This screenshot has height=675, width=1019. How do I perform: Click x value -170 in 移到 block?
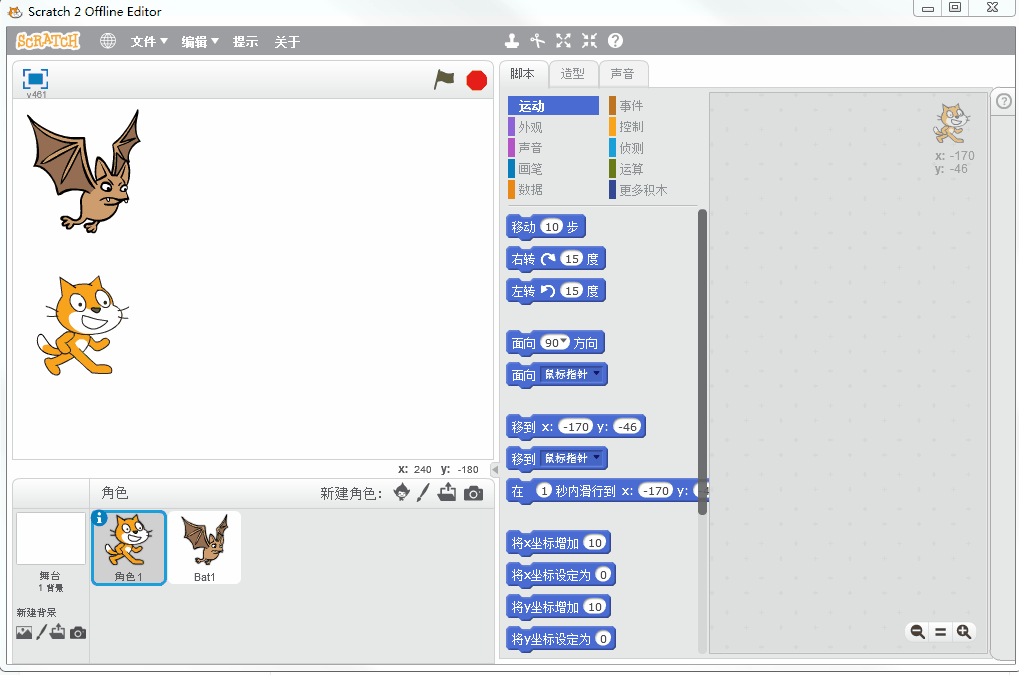click(x=576, y=427)
